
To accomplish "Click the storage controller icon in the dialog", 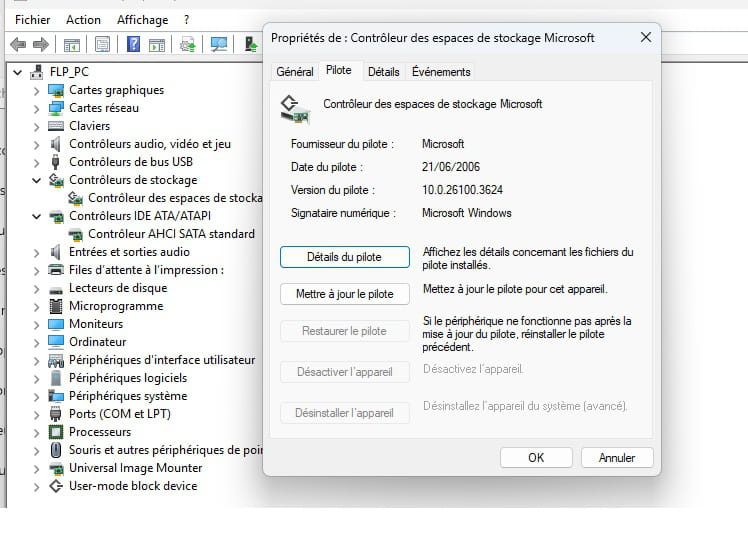I will 295,109.
